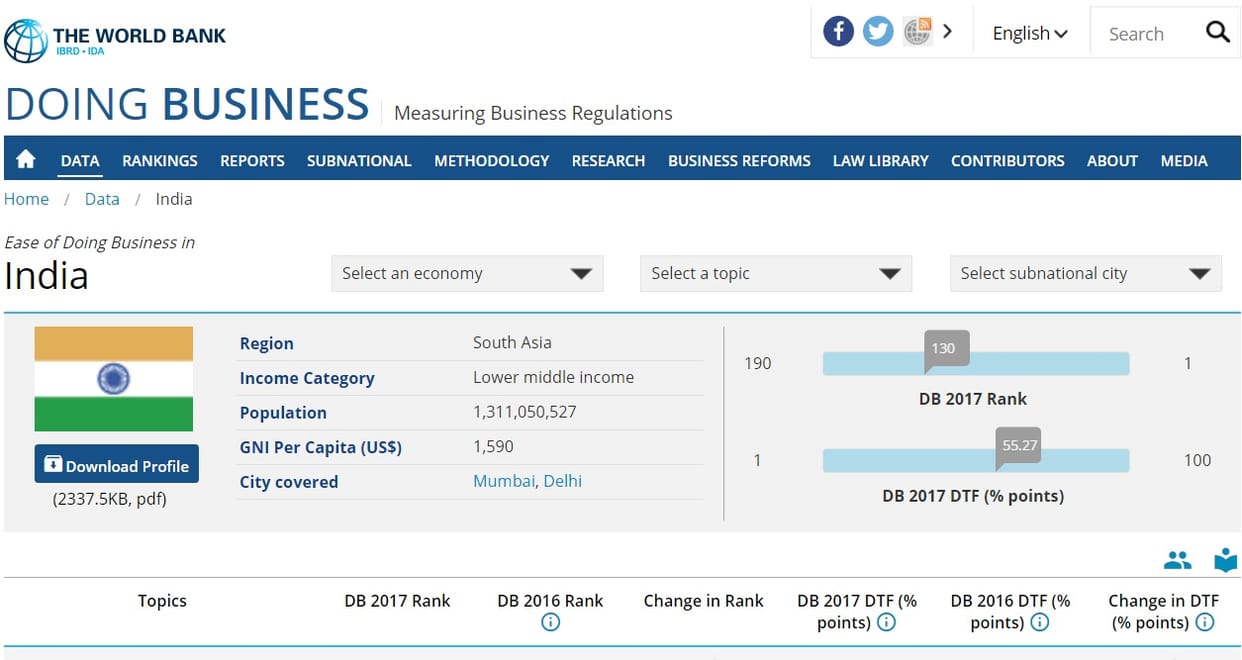The image size is (1242, 660).
Task: Click Home breadcrumb link
Action: click(x=26, y=199)
